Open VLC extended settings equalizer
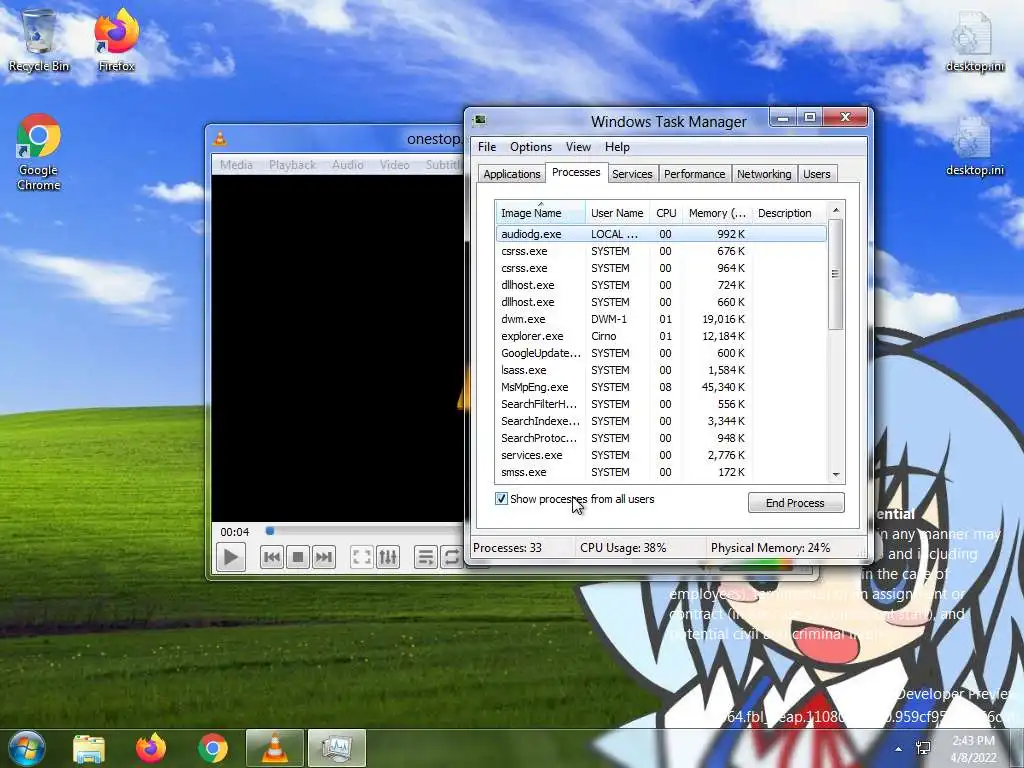The height and width of the screenshot is (768, 1024). tap(388, 557)
